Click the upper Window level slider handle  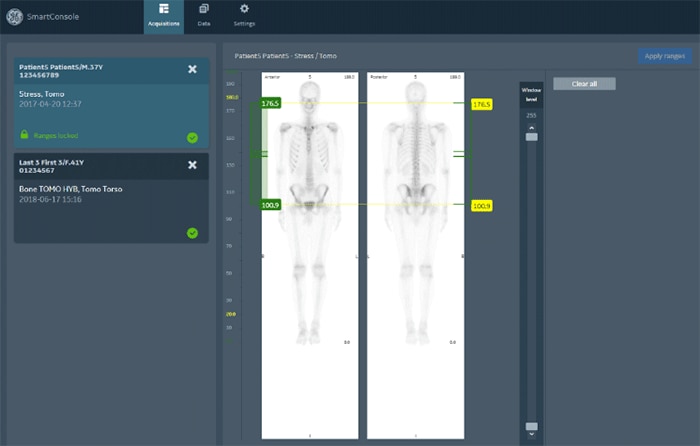point(531,135)
